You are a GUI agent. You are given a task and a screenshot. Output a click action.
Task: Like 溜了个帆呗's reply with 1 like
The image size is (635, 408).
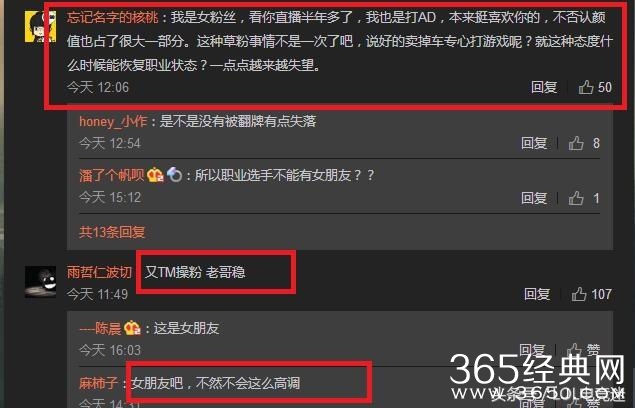(x=584, y=198)
